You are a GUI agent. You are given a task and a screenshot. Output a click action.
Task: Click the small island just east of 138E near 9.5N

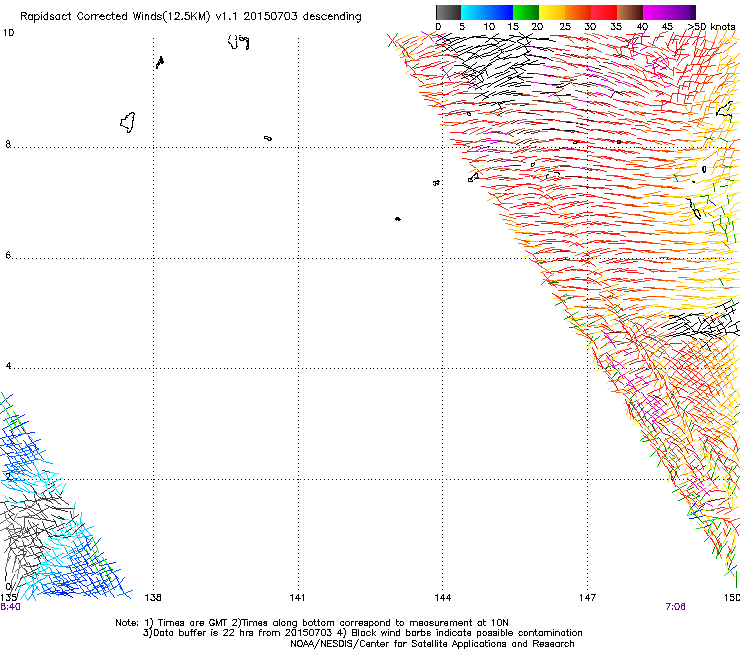(160, 62)
